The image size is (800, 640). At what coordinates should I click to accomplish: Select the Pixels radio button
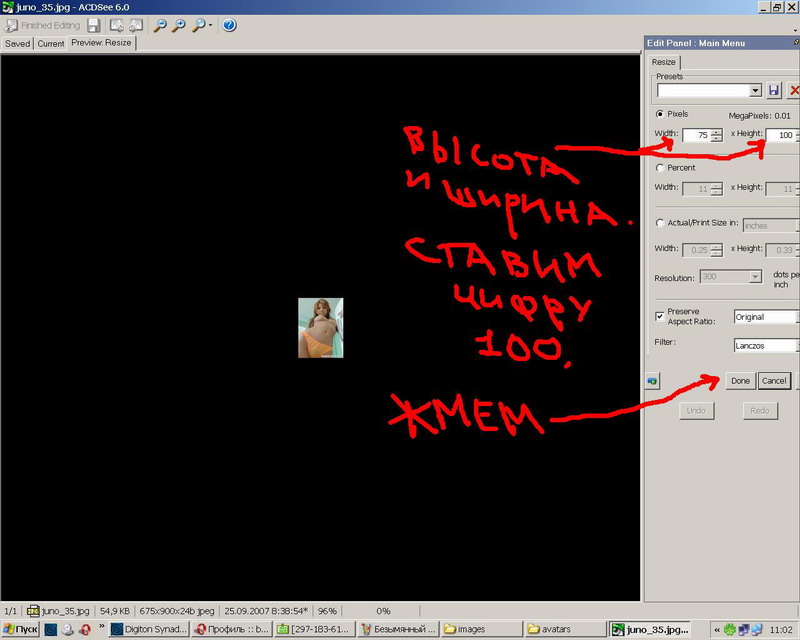659,114
